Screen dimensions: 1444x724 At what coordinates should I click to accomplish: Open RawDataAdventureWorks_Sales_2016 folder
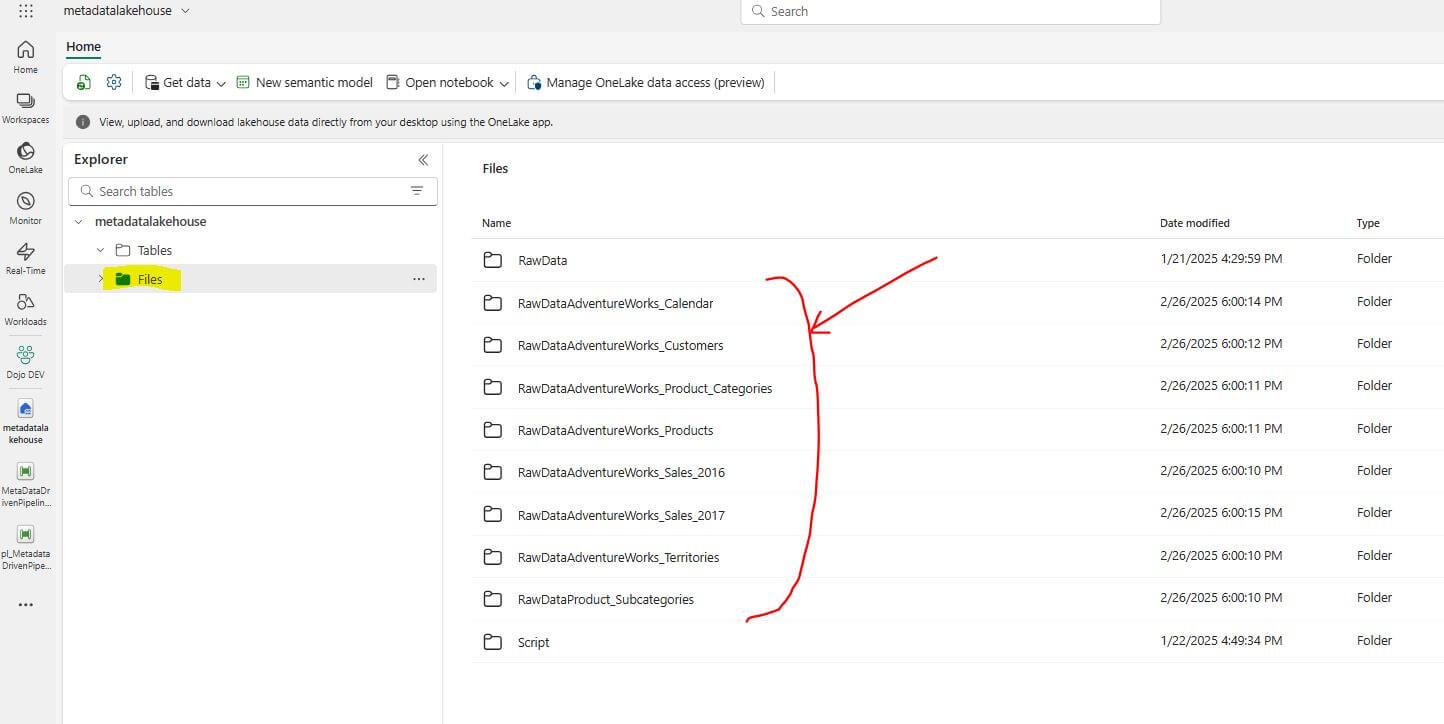[x=621, y=472]
